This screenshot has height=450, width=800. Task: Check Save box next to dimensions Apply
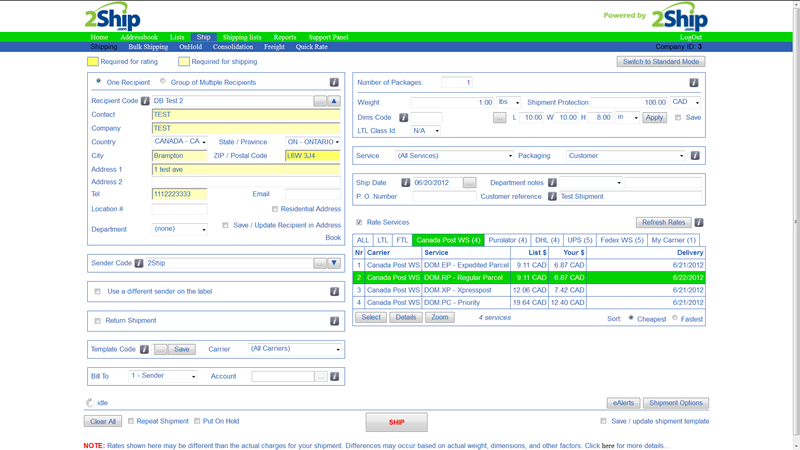coord(678,117)
